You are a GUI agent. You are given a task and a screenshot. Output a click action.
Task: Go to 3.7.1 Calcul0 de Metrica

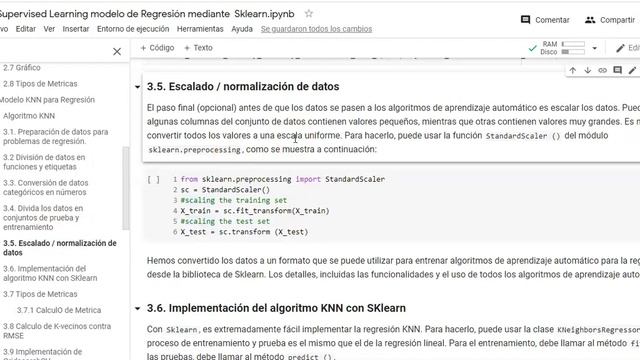click(59, 310)
